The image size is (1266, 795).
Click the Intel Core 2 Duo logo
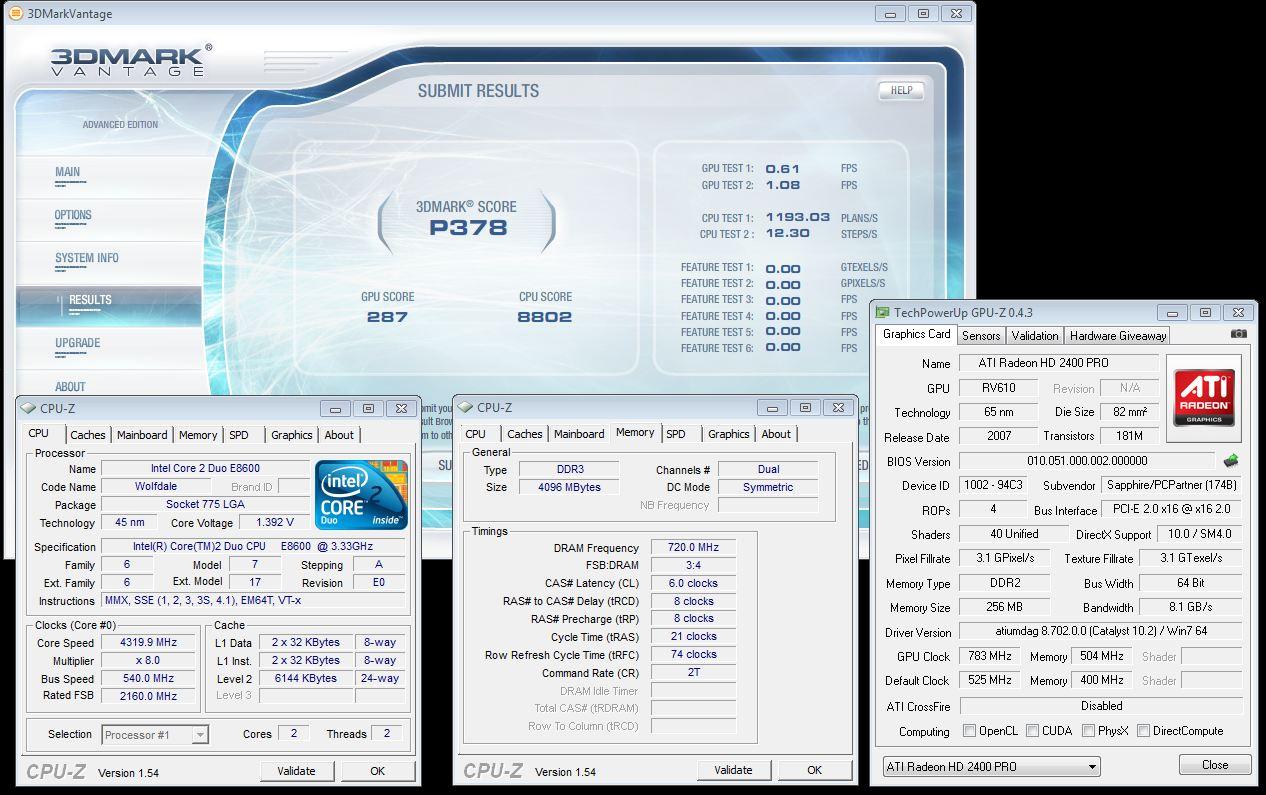click(x=362, y=494)
